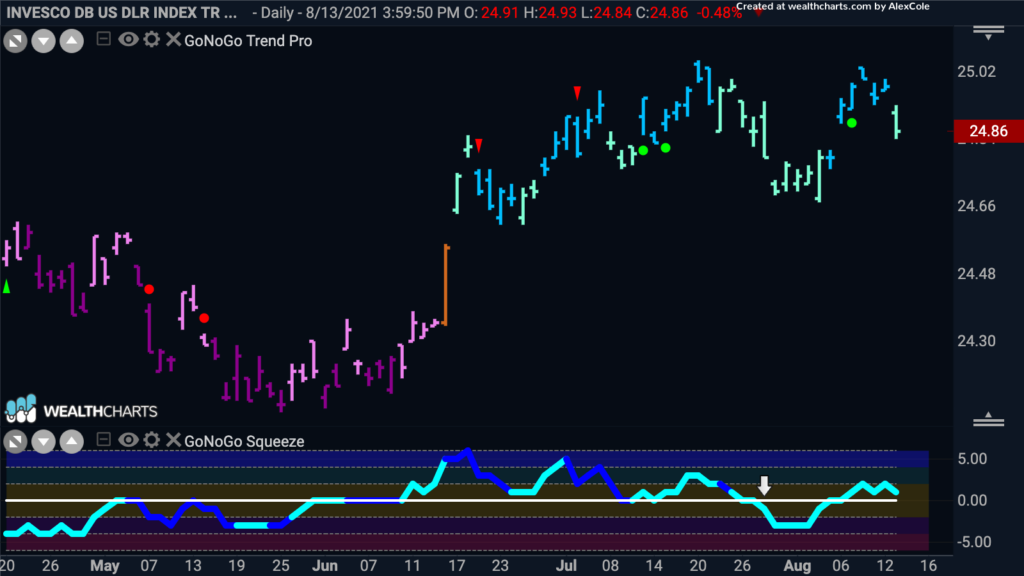Collapse the GoNoGo Trend Pro indicator
The width and height of the screenshot is (1024, 576).
[103, 39]
